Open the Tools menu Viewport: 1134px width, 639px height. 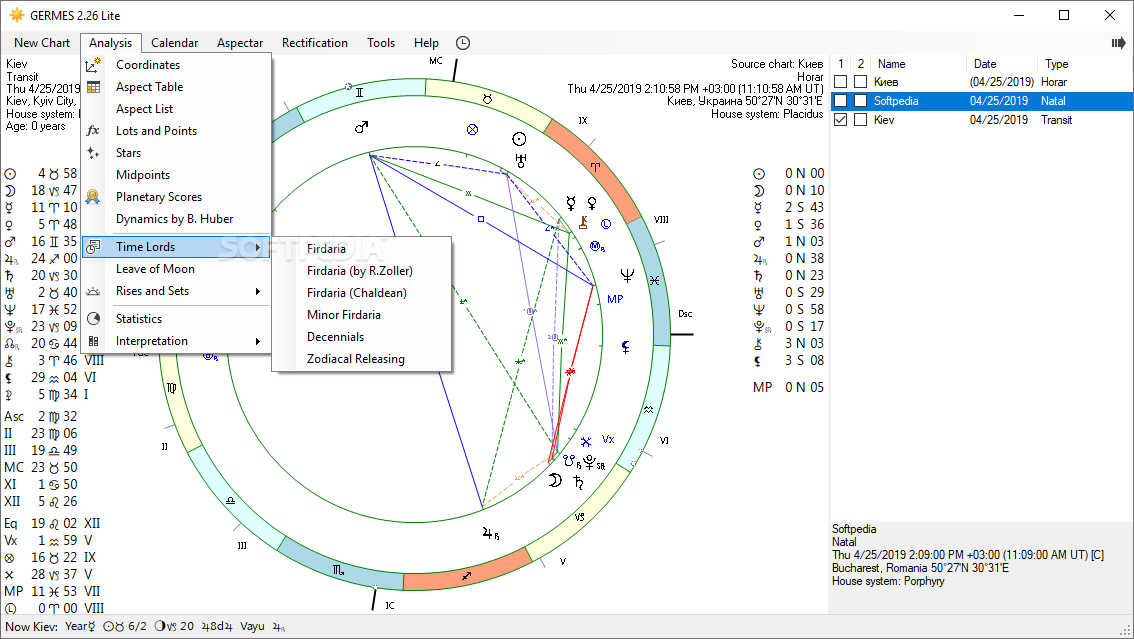coord(381,43)
